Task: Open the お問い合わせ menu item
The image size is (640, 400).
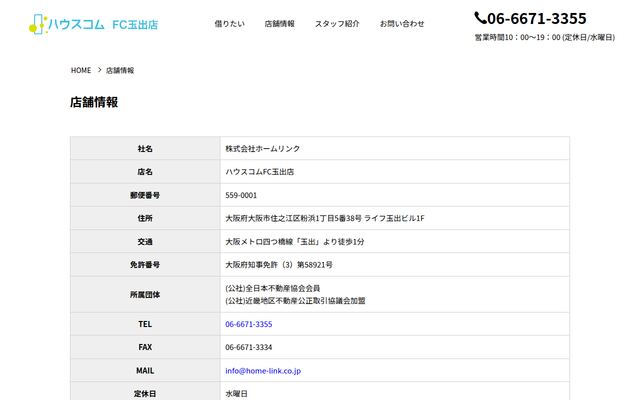Action: click(402, 24)
